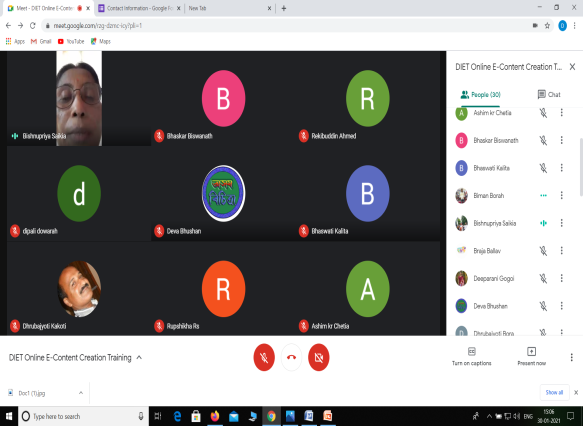Click the Windows search box in taskbar

click(83, 416)
